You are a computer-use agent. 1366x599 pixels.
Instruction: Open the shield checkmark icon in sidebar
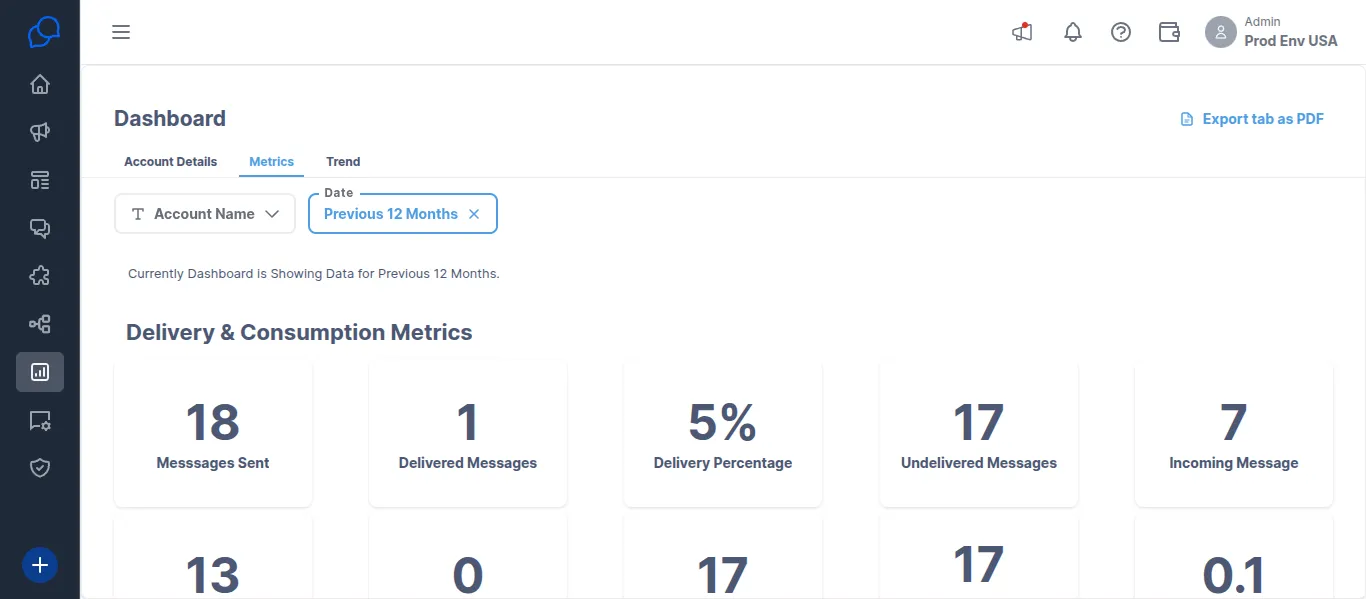pos(40,468)
